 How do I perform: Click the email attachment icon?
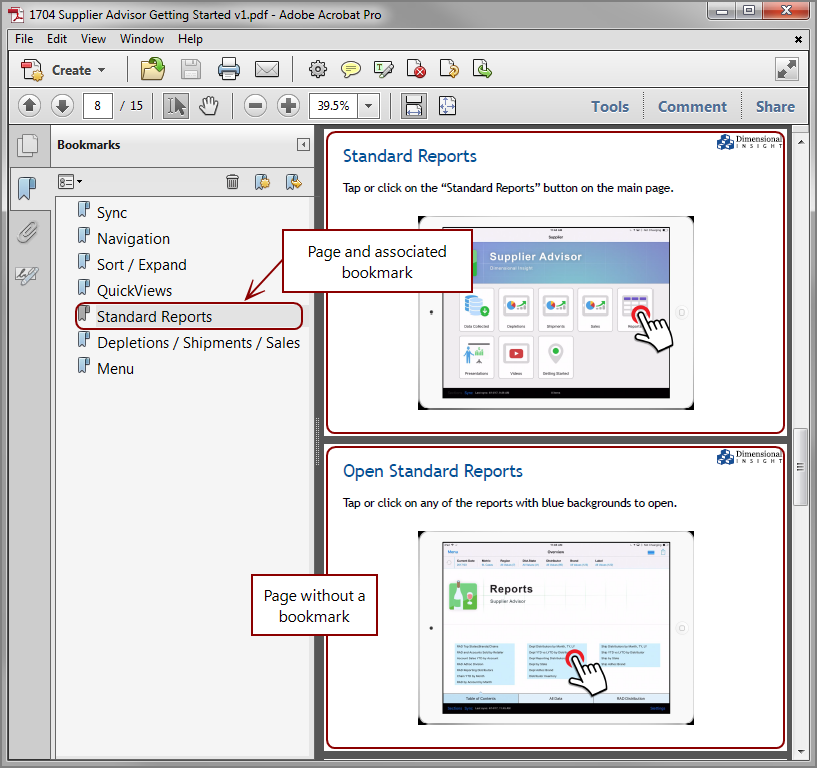pos(267,68)
